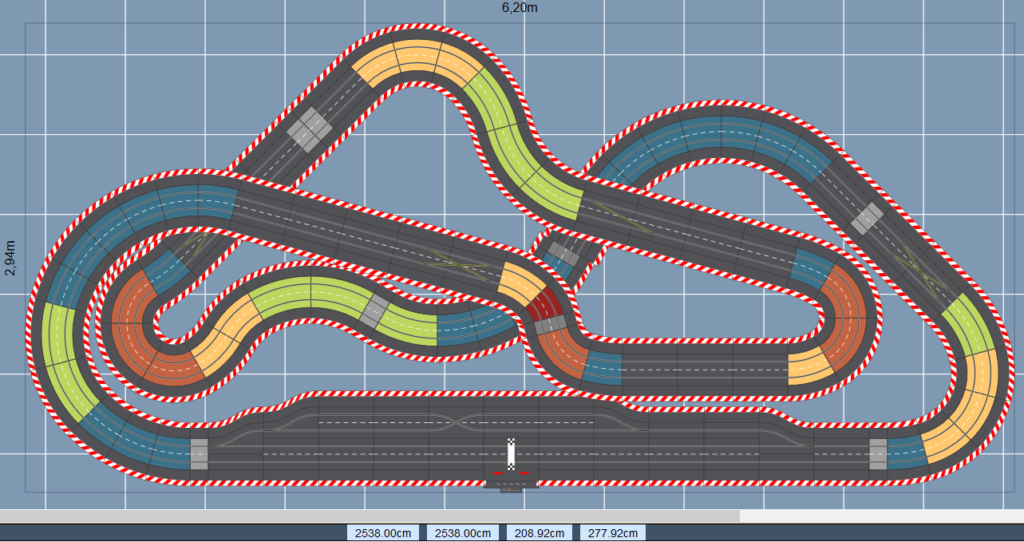Select the 277.92cm value in the status bar

613,532
